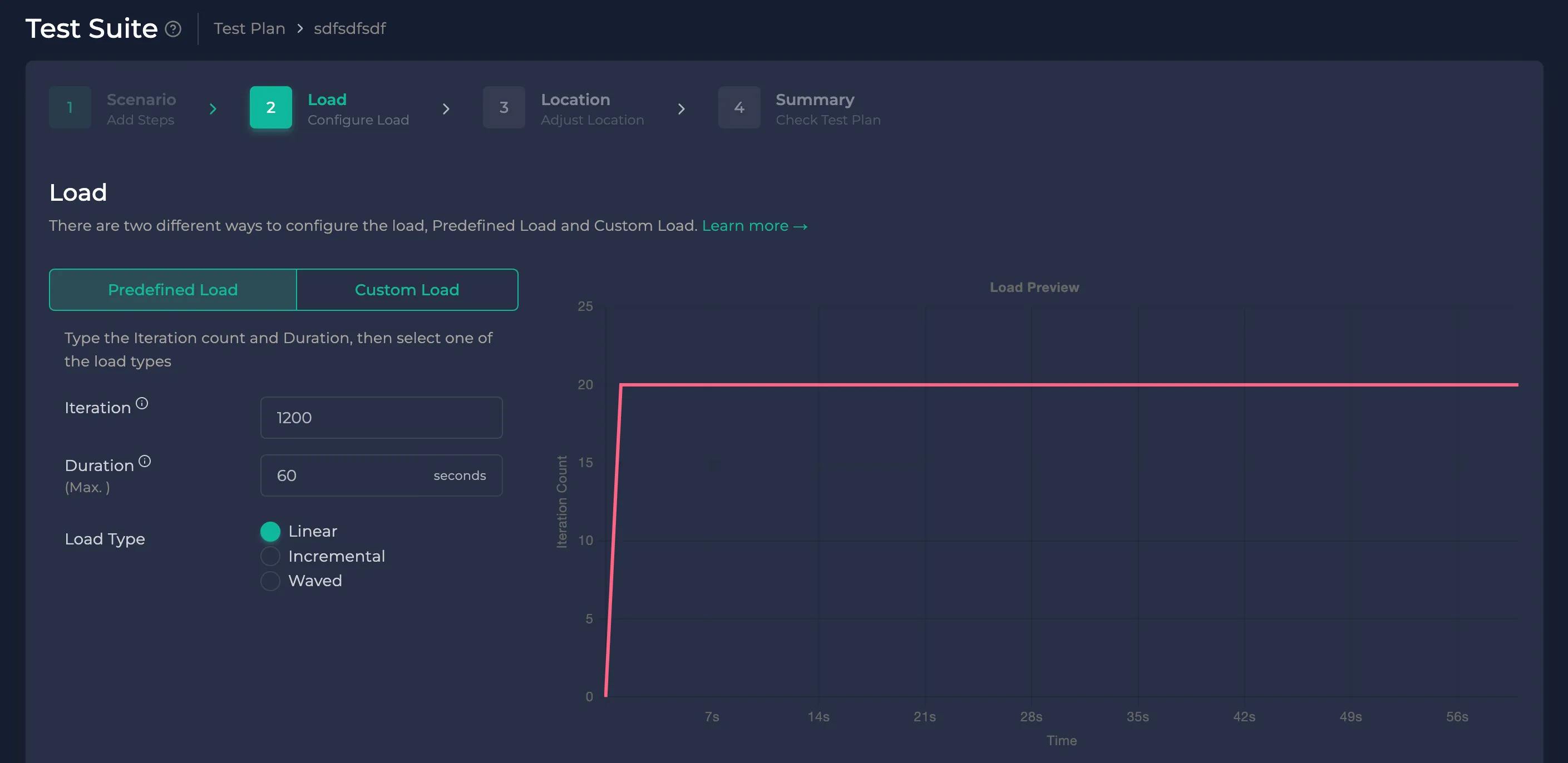Screen dimensions: 1568x763
Task: Select the Predefined Load tab
Action: (x=173, y=290)
